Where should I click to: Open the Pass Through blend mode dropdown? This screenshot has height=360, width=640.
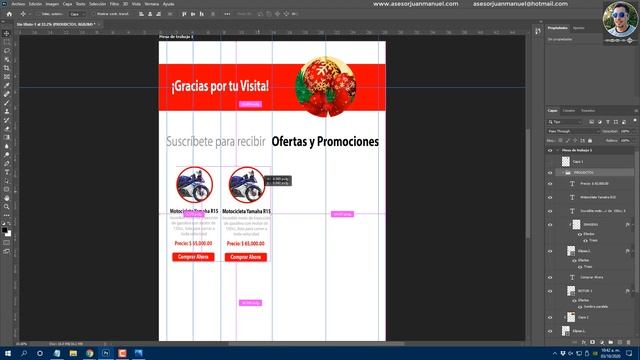[x=573, y=131]
